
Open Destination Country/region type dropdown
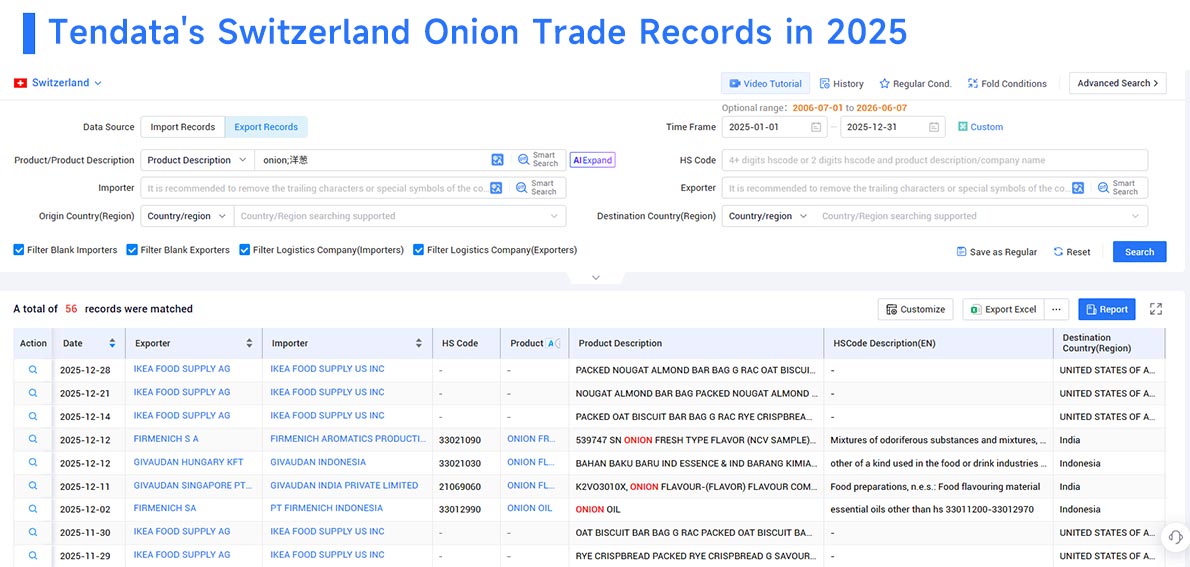tap(768, 216)
